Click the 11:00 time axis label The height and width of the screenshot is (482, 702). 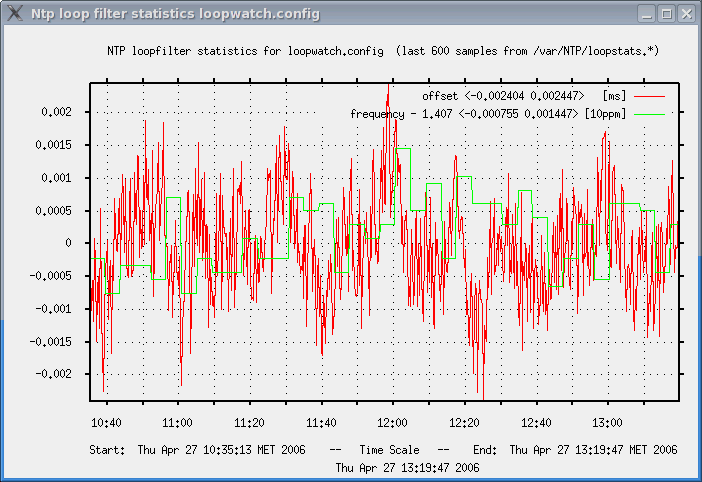coord(177,423)
